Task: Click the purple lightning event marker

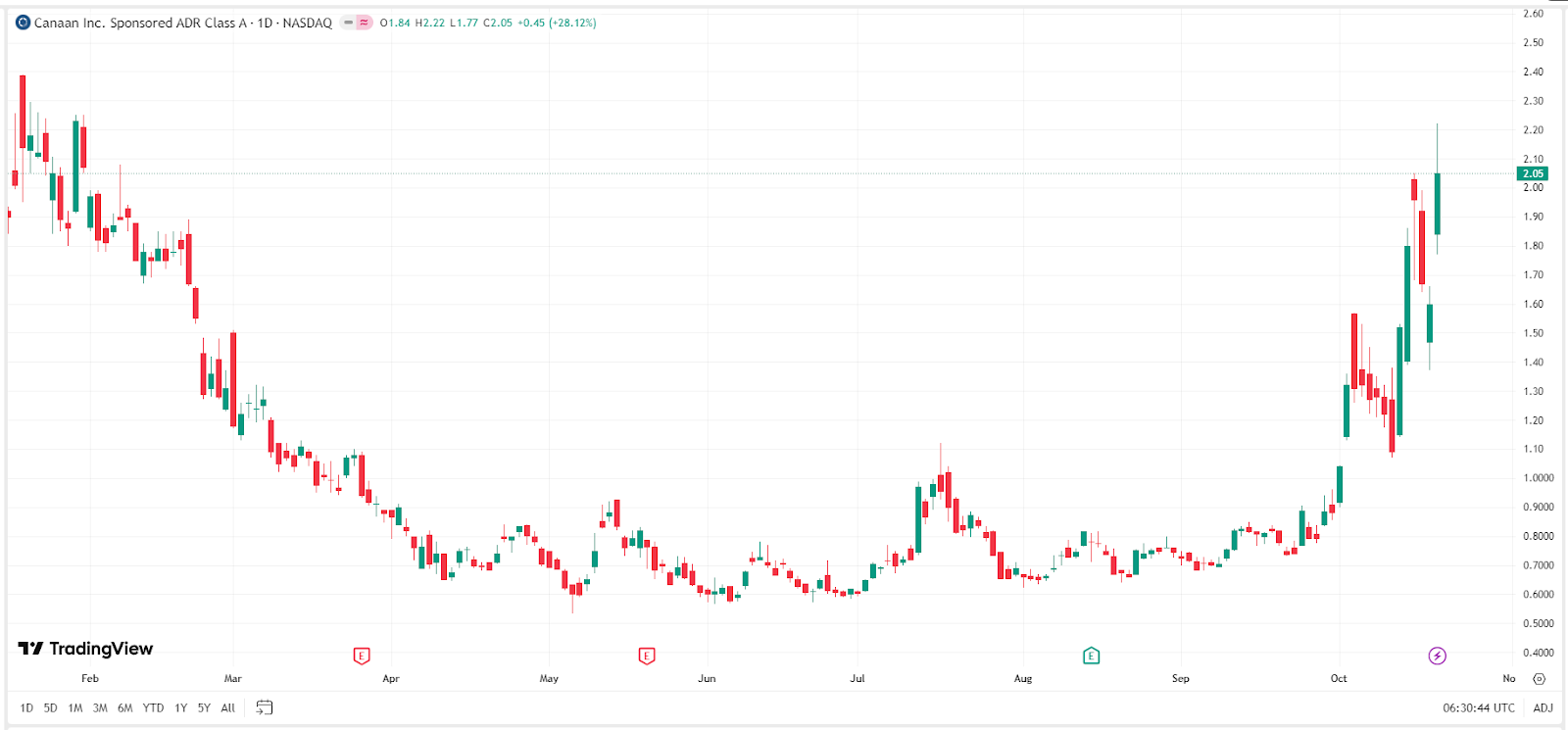Action: (1437, 656)
